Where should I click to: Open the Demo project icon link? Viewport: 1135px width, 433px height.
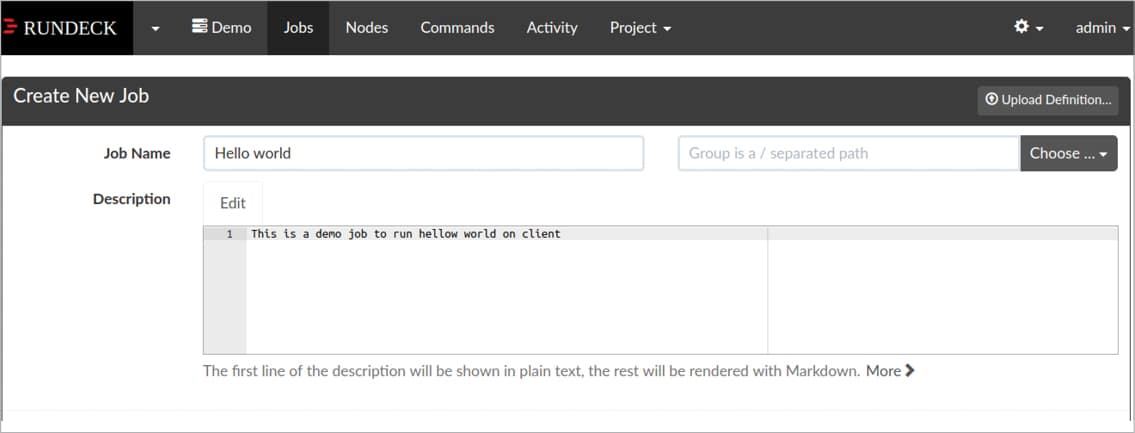tap(200, 28)
